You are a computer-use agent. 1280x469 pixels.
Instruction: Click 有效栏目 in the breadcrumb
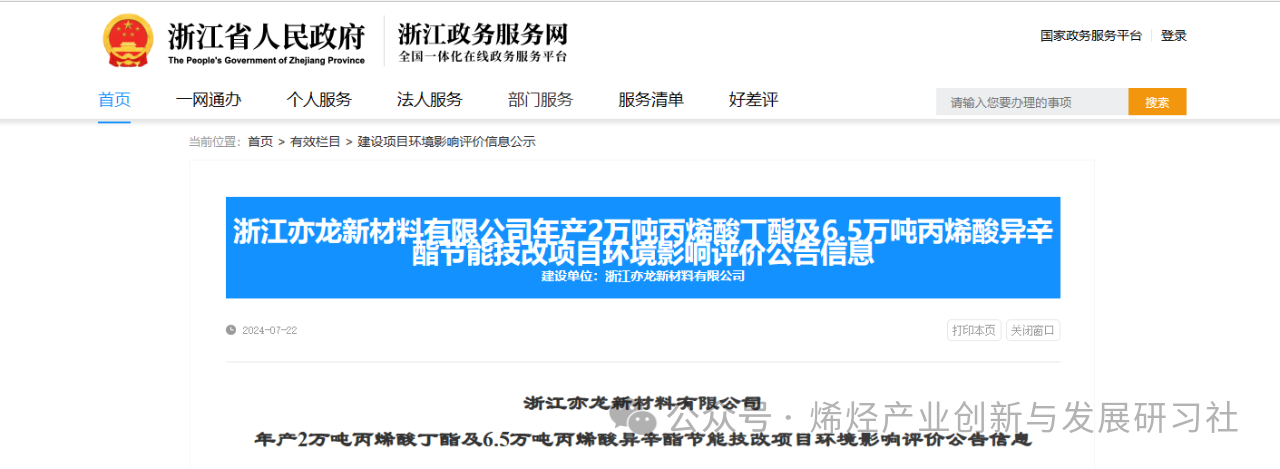tap(315, 142)
